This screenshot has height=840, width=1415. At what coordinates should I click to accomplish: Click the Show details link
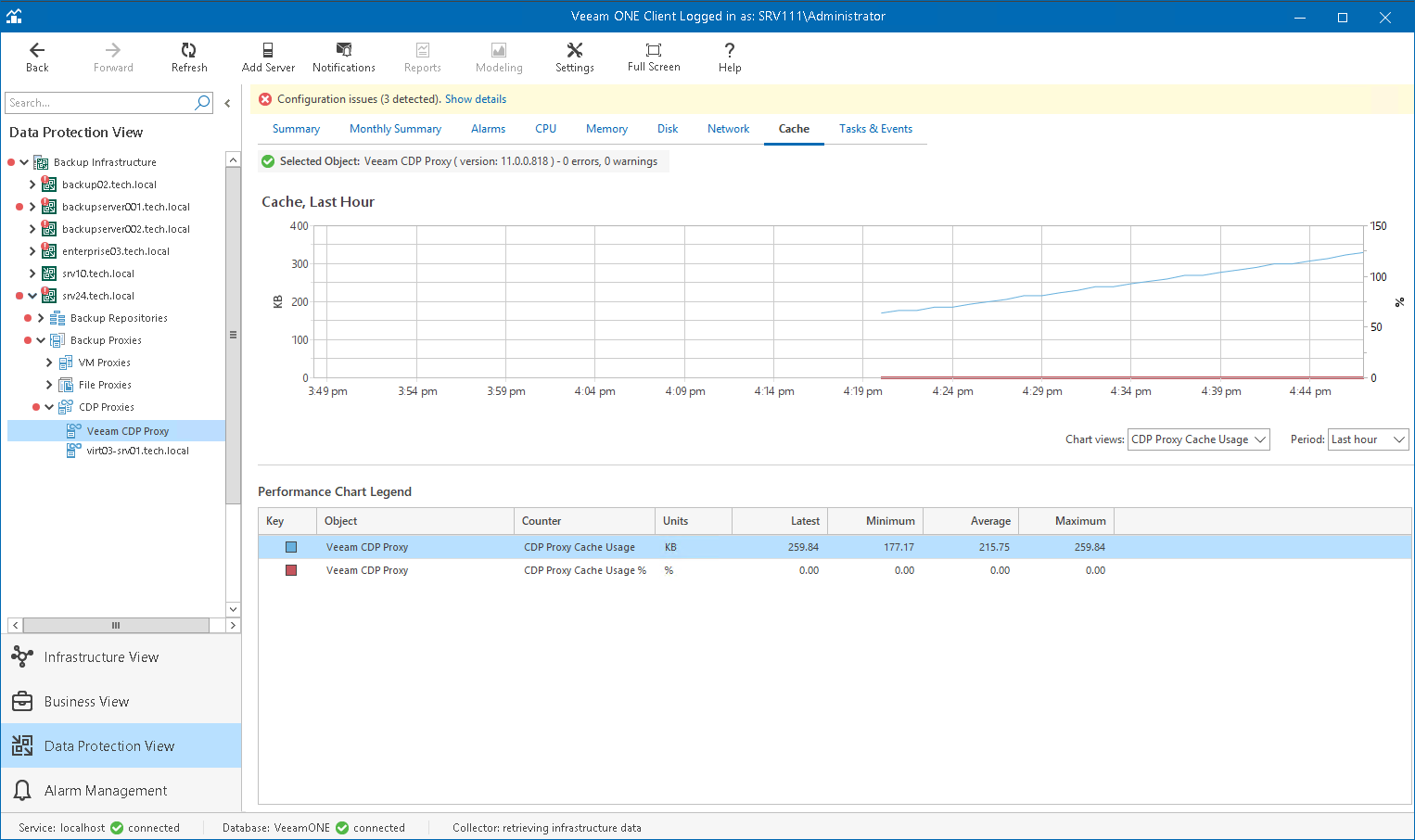(x=476, y=99)
